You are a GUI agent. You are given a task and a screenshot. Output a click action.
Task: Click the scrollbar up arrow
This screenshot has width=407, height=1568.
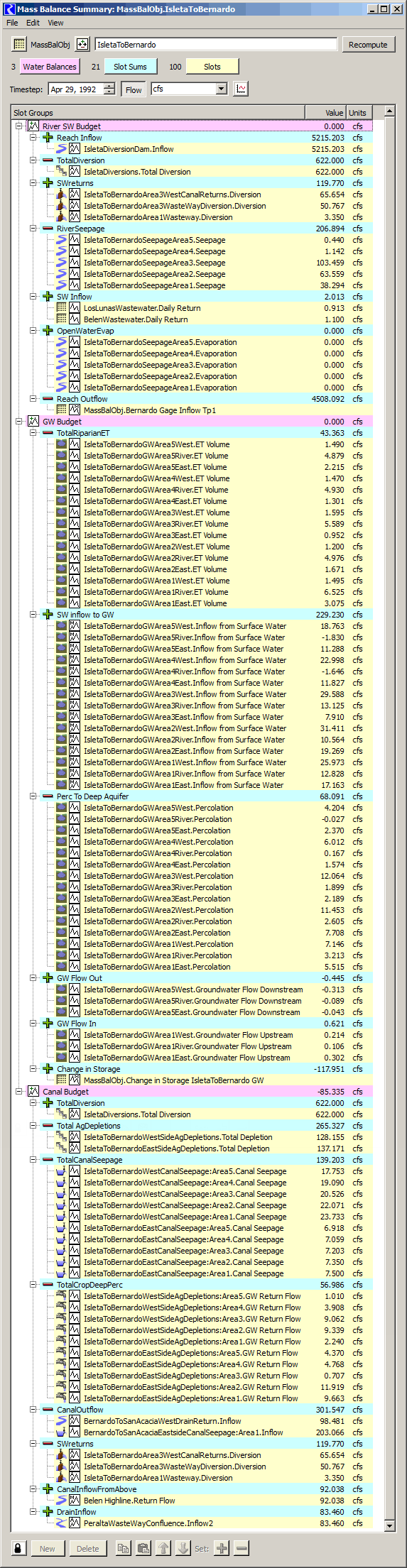[x=389, y=111]
